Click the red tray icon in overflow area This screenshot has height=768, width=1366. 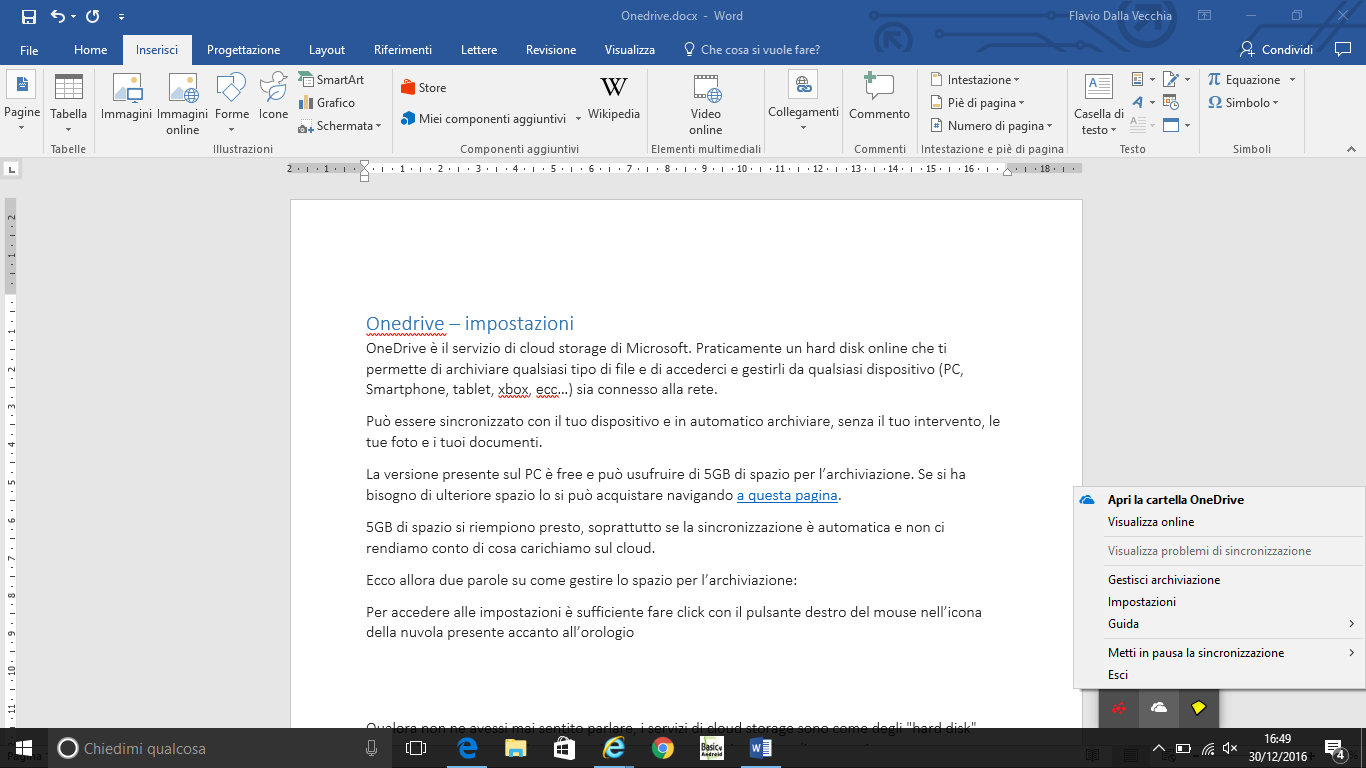[1120, 708]
